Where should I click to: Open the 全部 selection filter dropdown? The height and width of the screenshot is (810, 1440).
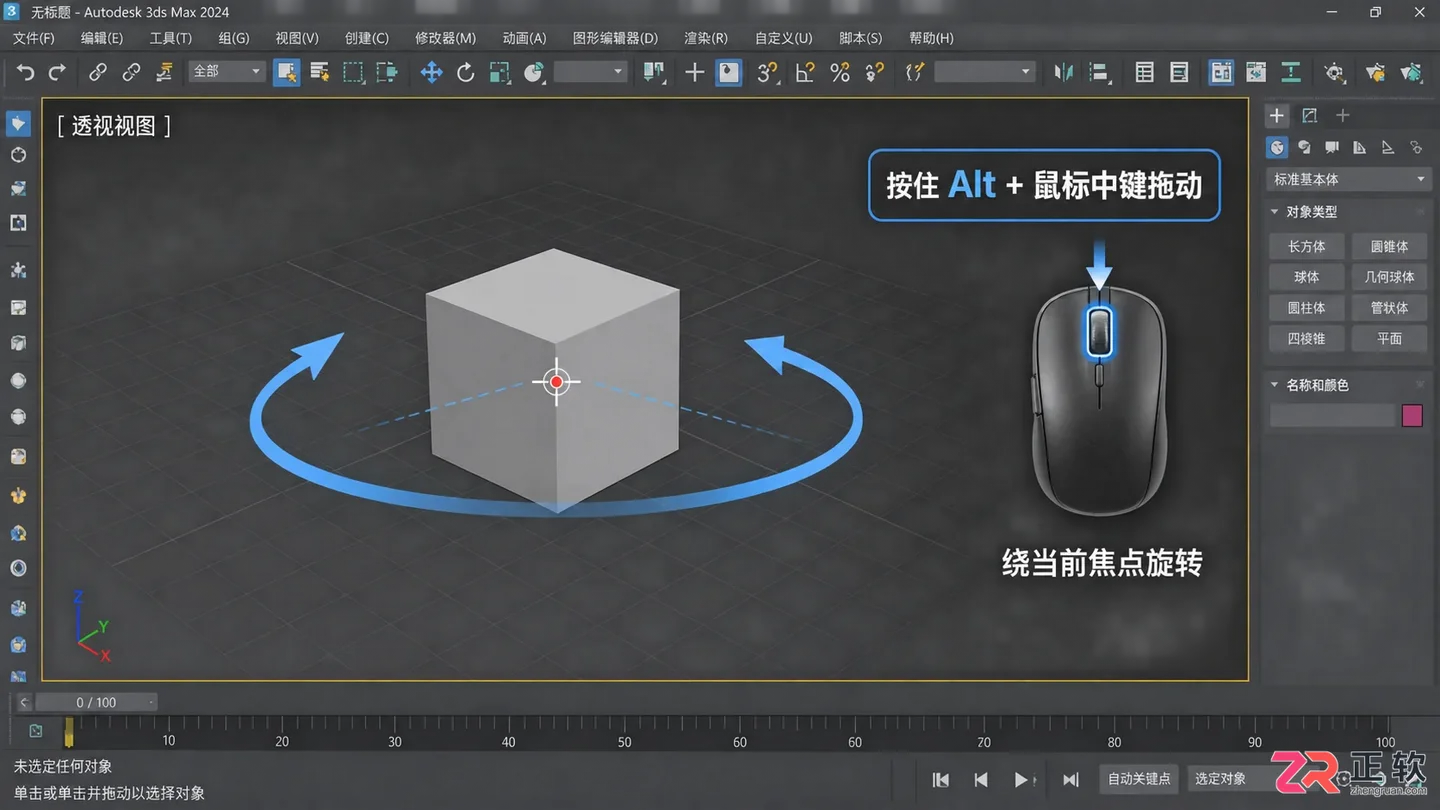coord(226,71)
